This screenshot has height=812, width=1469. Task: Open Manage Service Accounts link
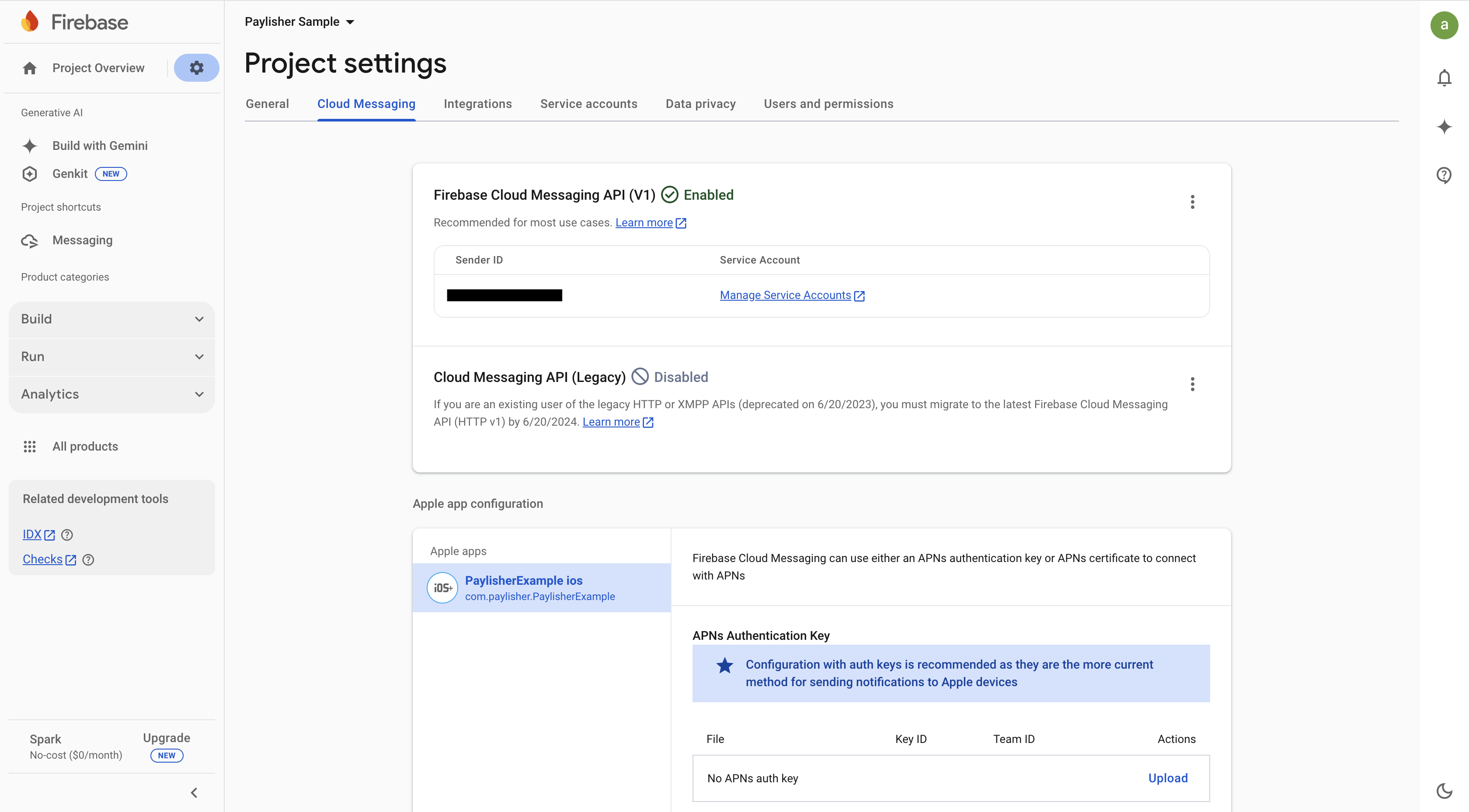[792, 295]
